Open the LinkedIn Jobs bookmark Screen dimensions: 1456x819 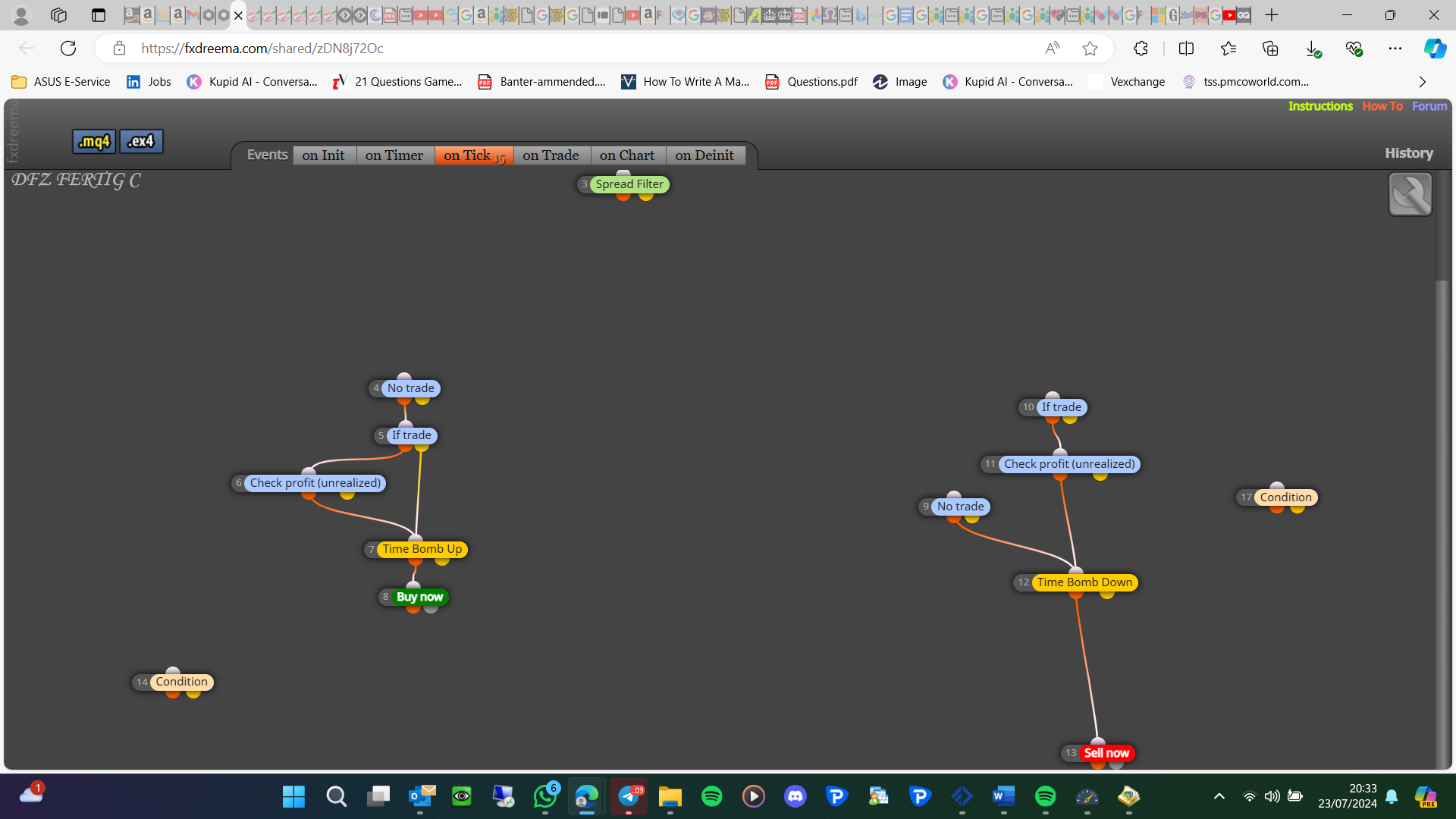click(x=149, y=82)
